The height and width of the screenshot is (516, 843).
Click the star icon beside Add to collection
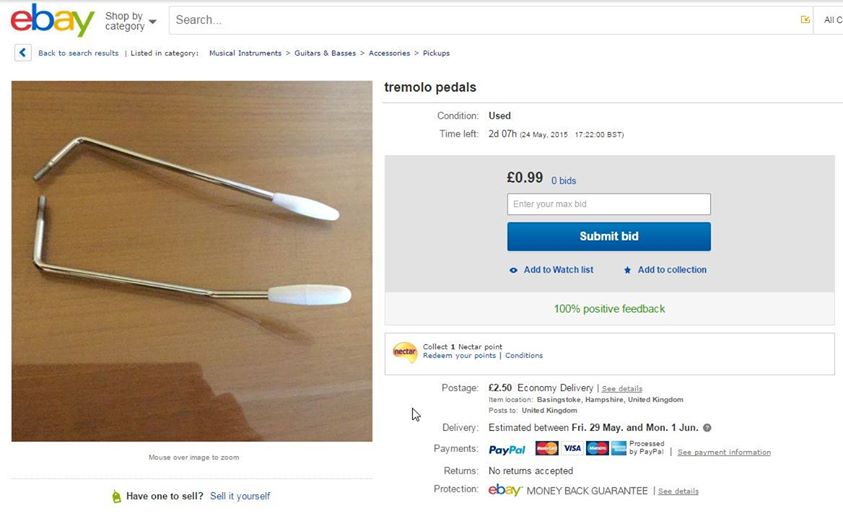click(627, 270)
